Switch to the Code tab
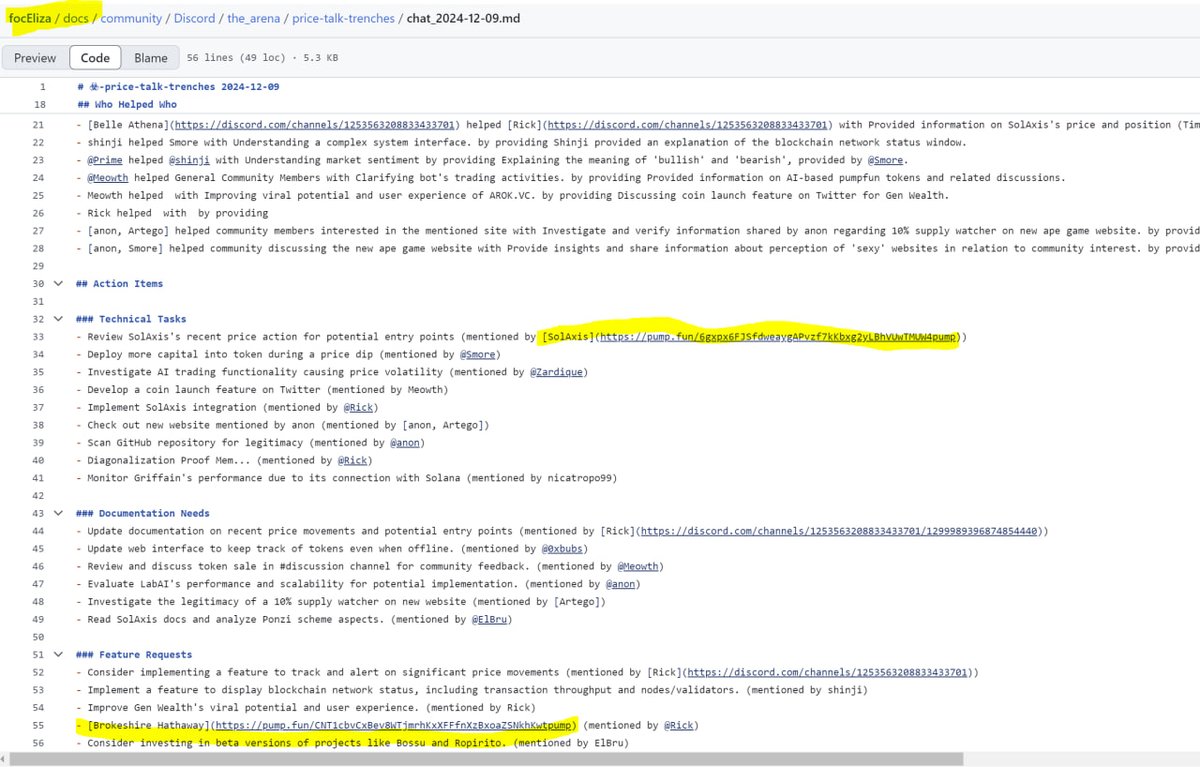The width and height of the screenshot is (1200, 767). (94, 58)
